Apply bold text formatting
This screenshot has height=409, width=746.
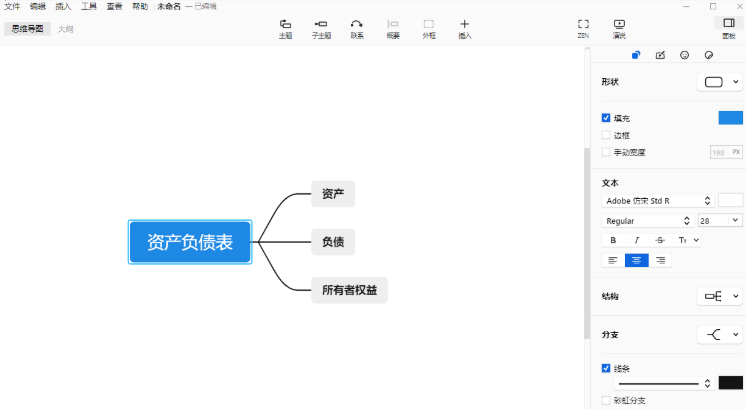click(x=613, y=240)
